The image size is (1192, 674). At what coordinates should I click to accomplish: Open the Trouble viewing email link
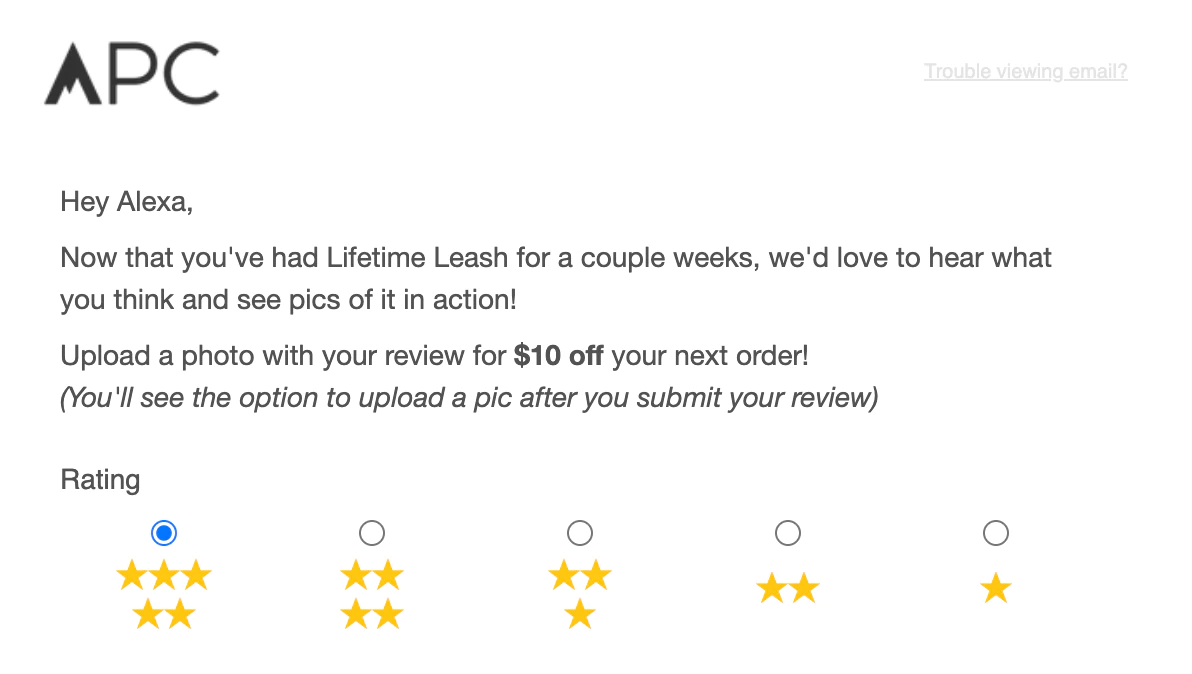coord(1025,72)
